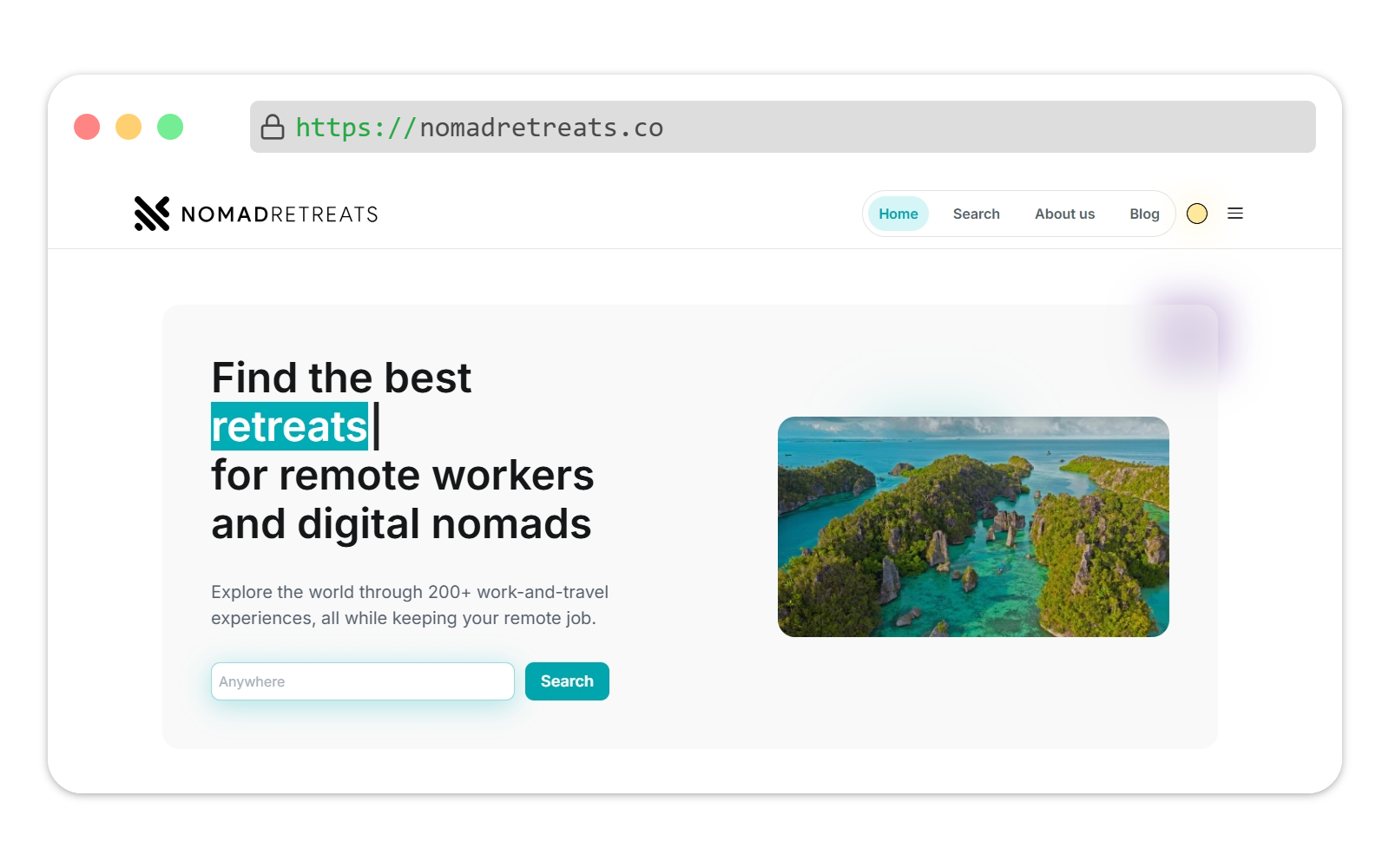The image size is (1389, 868).
Task: Toggle the yellow circle theme switch
Action: pyautogui.click(x=1197, y=214)
